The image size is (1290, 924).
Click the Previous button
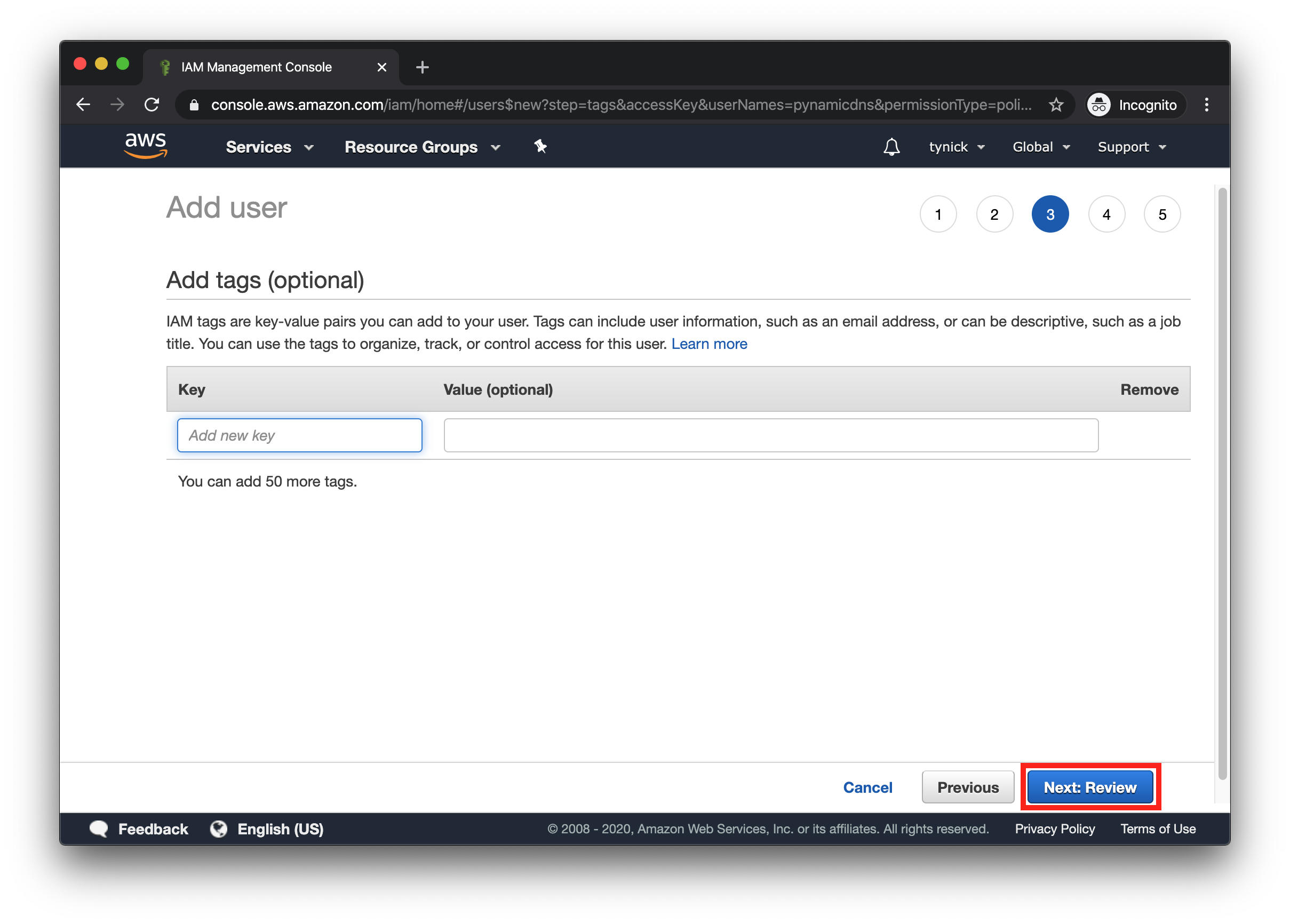click(x=966, y=787)
